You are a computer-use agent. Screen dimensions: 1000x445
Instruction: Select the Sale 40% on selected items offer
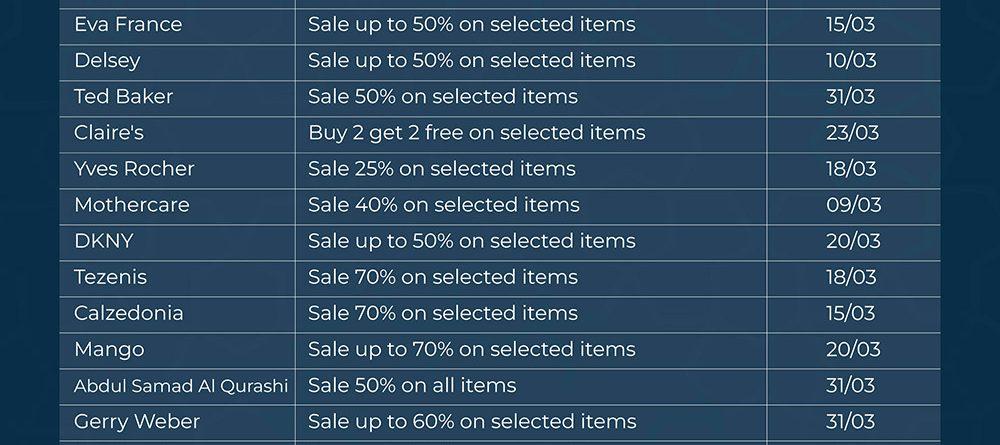coord(443,205)
